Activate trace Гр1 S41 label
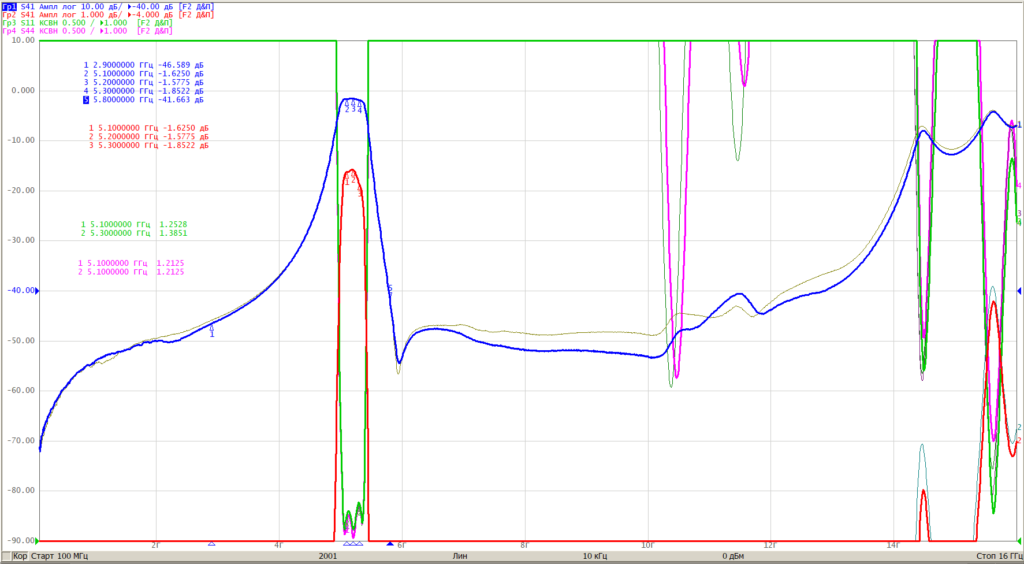The height and width of the screenshot is (564, 1024). [x=18, y=6]
